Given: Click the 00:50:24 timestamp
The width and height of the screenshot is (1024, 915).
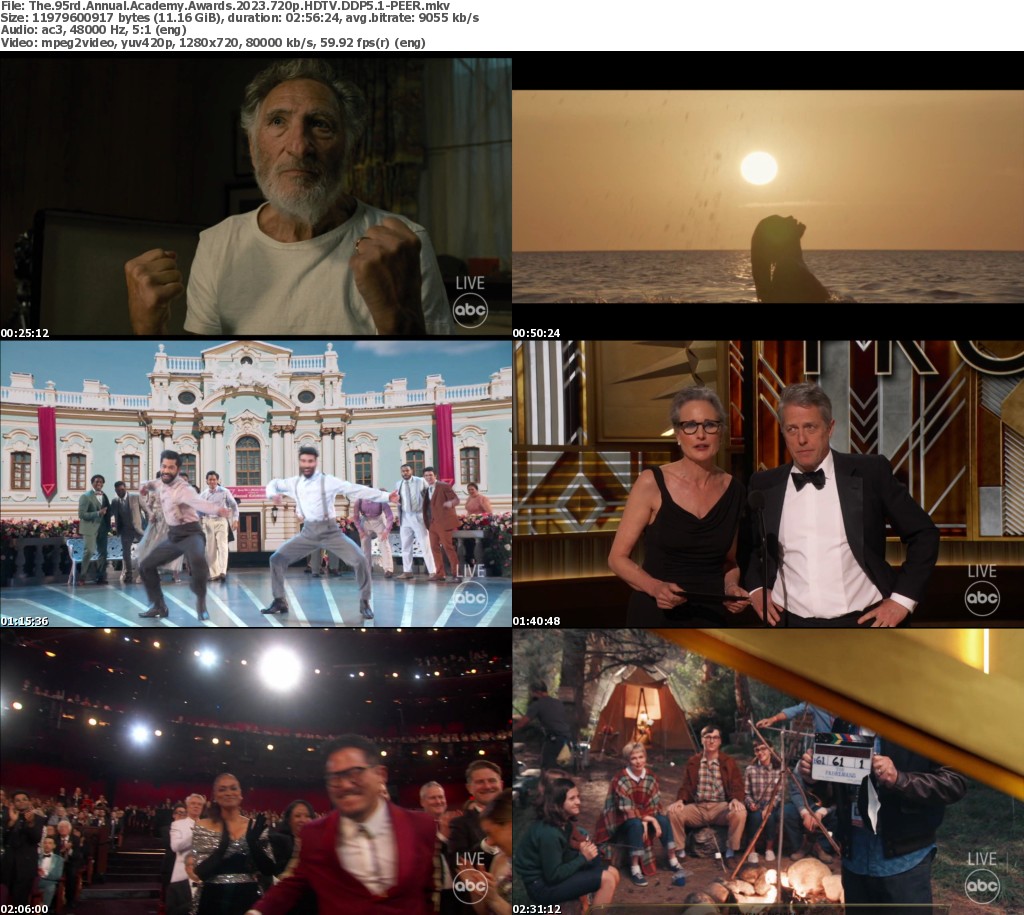Looking at the screenshot, I should pyautogui.click(x=537, y=333).
